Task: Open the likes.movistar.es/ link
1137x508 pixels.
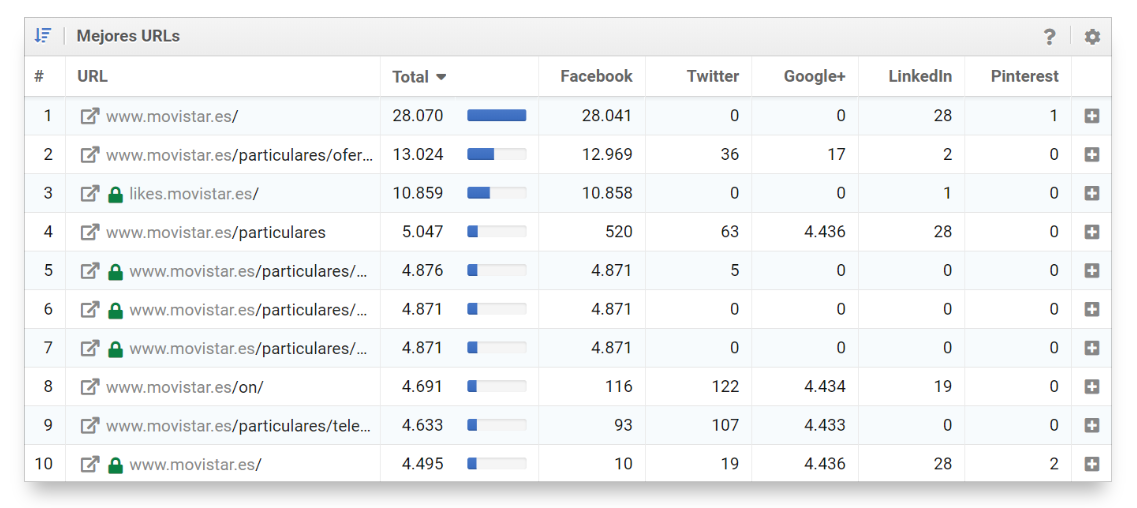Action: coord(194,194)
